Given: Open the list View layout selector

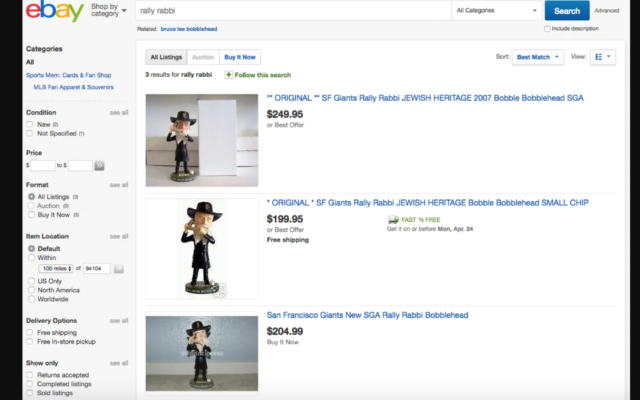Looking at the screenshot, I should pyautogui.click(x=604, y=57).
